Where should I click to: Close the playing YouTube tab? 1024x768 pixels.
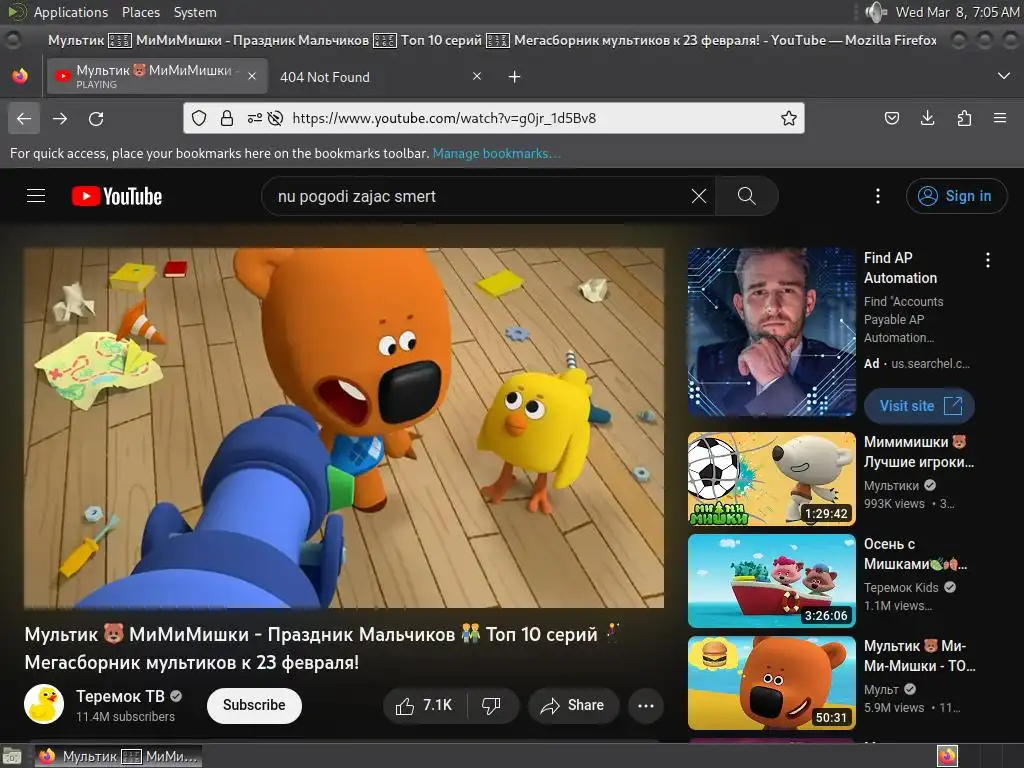[x=251, y=76]
